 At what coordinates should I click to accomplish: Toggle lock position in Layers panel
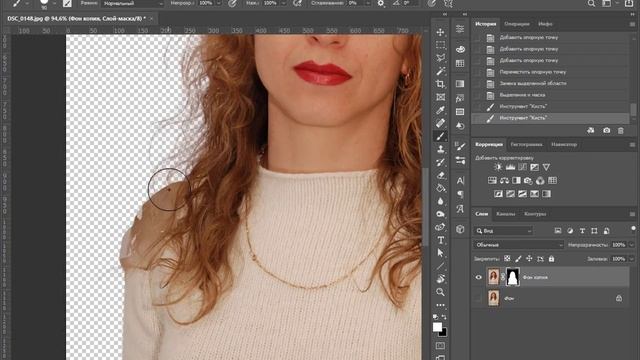[529, 259]
